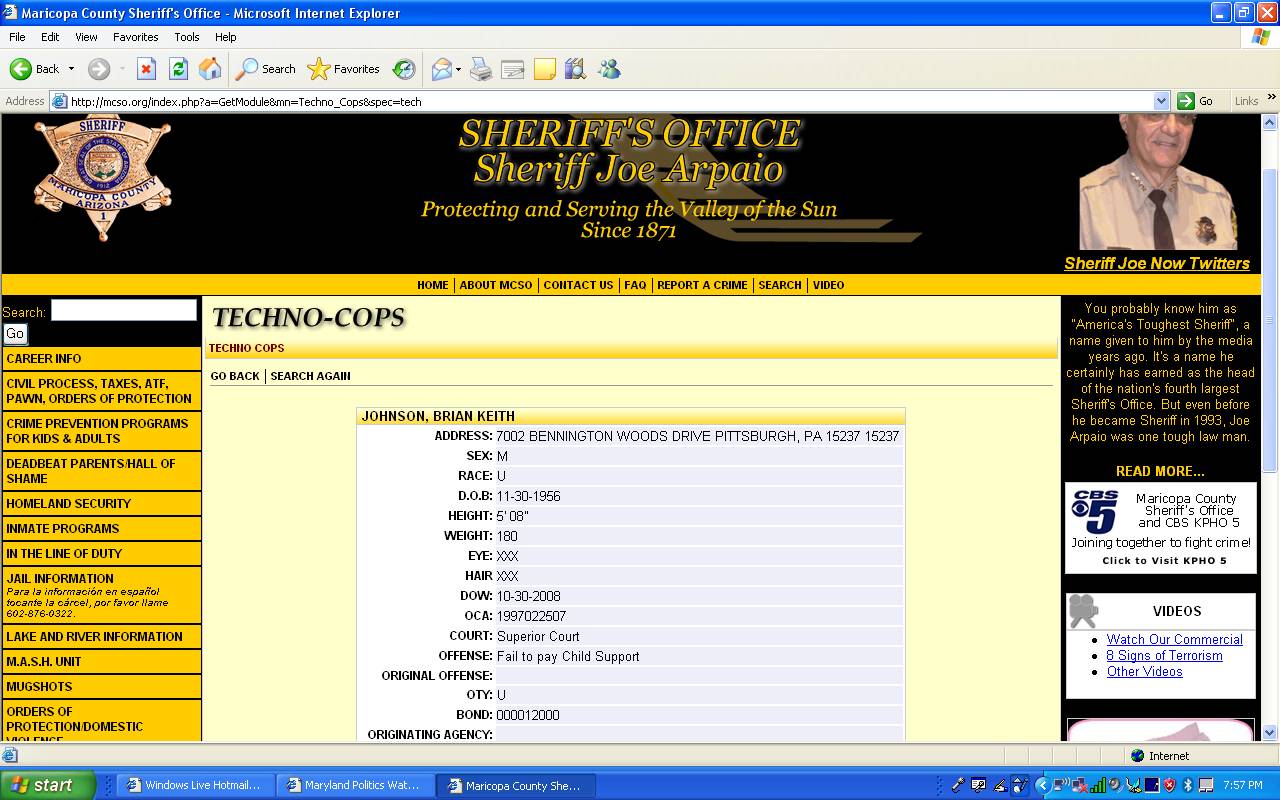
Task: Open INMATE PROGRAMS sidebar item
Action: pos(102,528)
